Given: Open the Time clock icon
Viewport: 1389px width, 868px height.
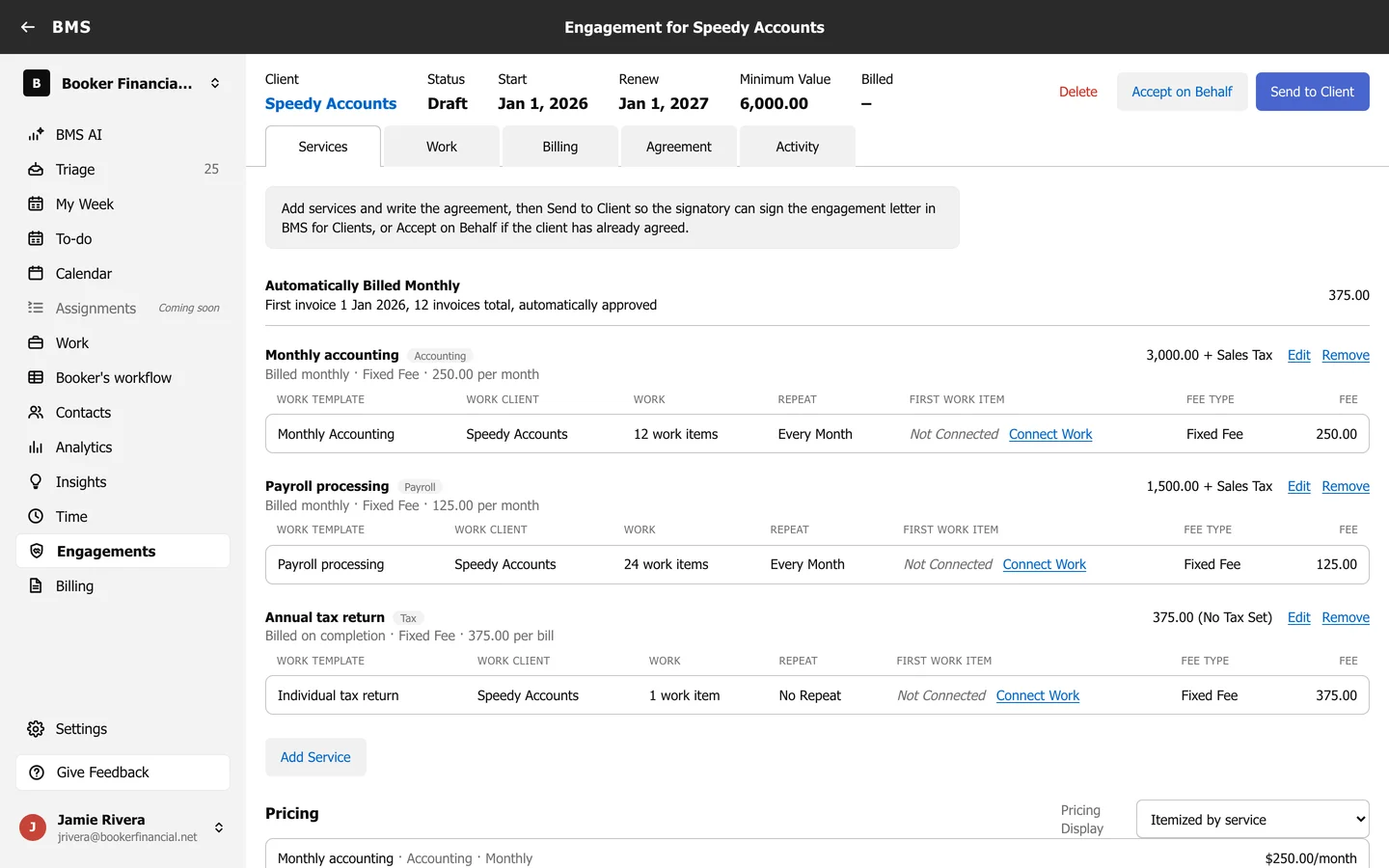Looking at the screenshot, I should 36,517.
